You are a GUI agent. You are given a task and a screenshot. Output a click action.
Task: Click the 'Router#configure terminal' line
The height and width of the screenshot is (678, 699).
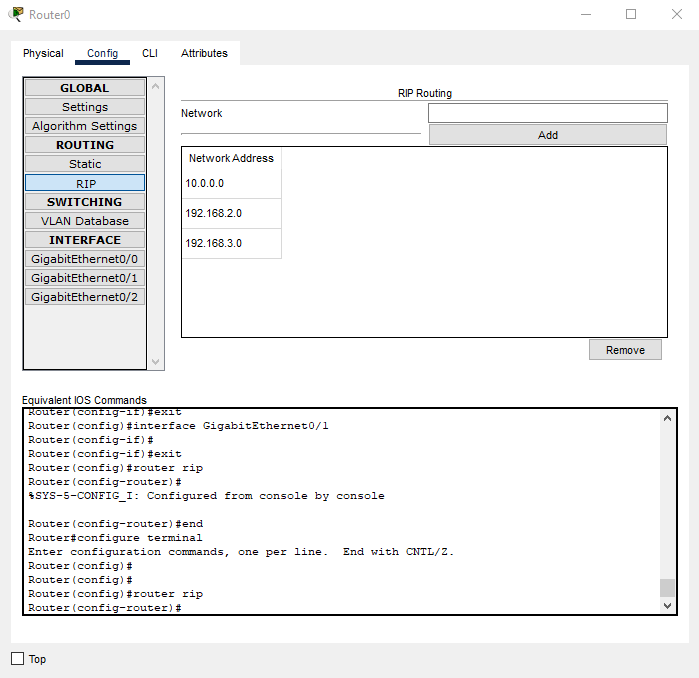point(115,538)
